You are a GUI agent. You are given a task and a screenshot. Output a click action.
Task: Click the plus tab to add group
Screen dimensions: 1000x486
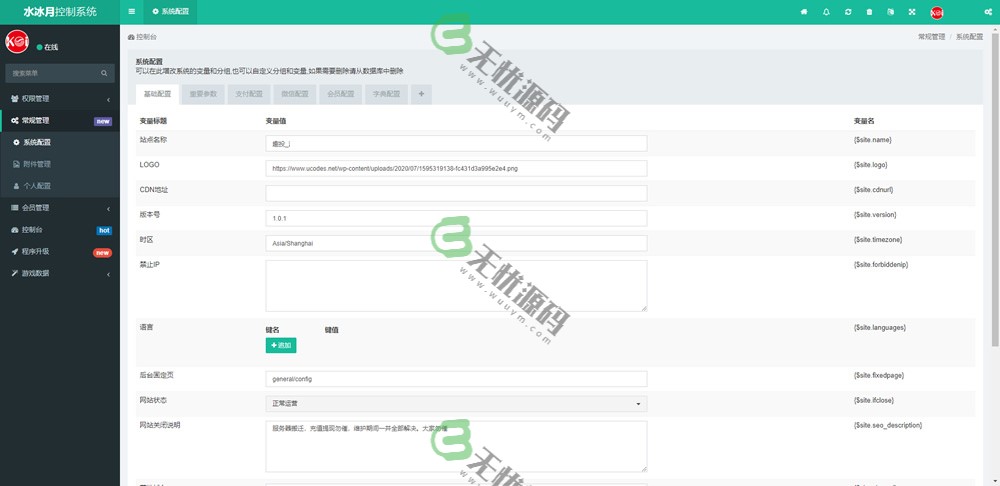(421, 94)
